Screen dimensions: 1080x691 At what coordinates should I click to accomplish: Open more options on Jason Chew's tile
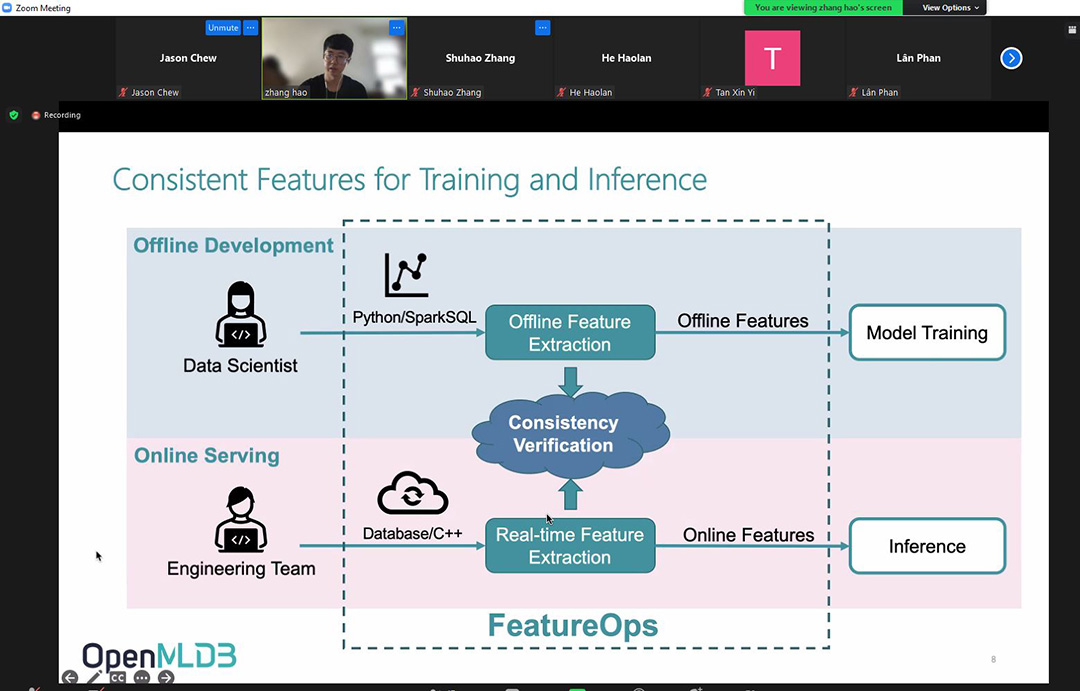click(x=251, y=28)
